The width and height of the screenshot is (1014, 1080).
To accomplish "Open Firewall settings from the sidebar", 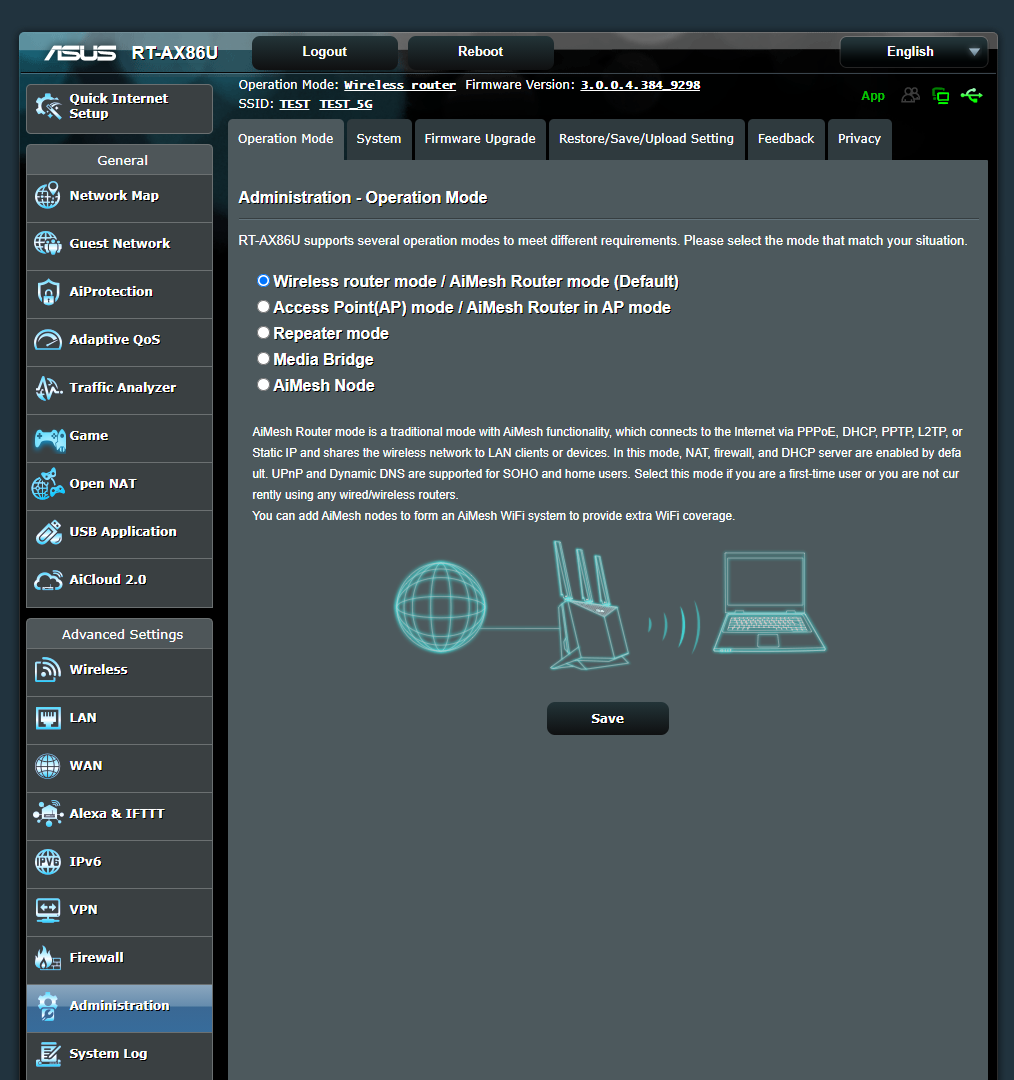I will pyautogui.click(x=96, y=957).
